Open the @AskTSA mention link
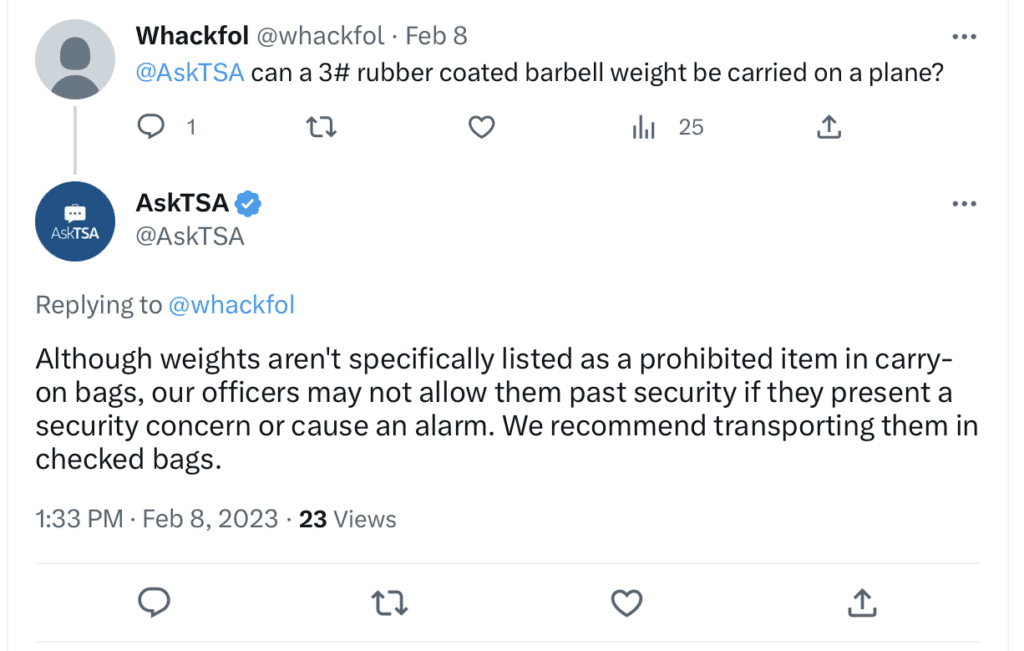 [189, 72]
